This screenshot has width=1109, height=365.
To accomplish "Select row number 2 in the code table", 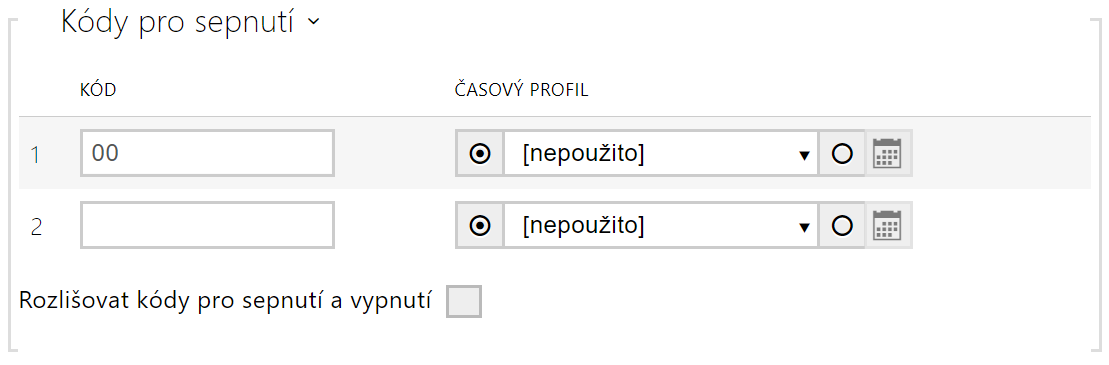I will [x=37, y=228].
